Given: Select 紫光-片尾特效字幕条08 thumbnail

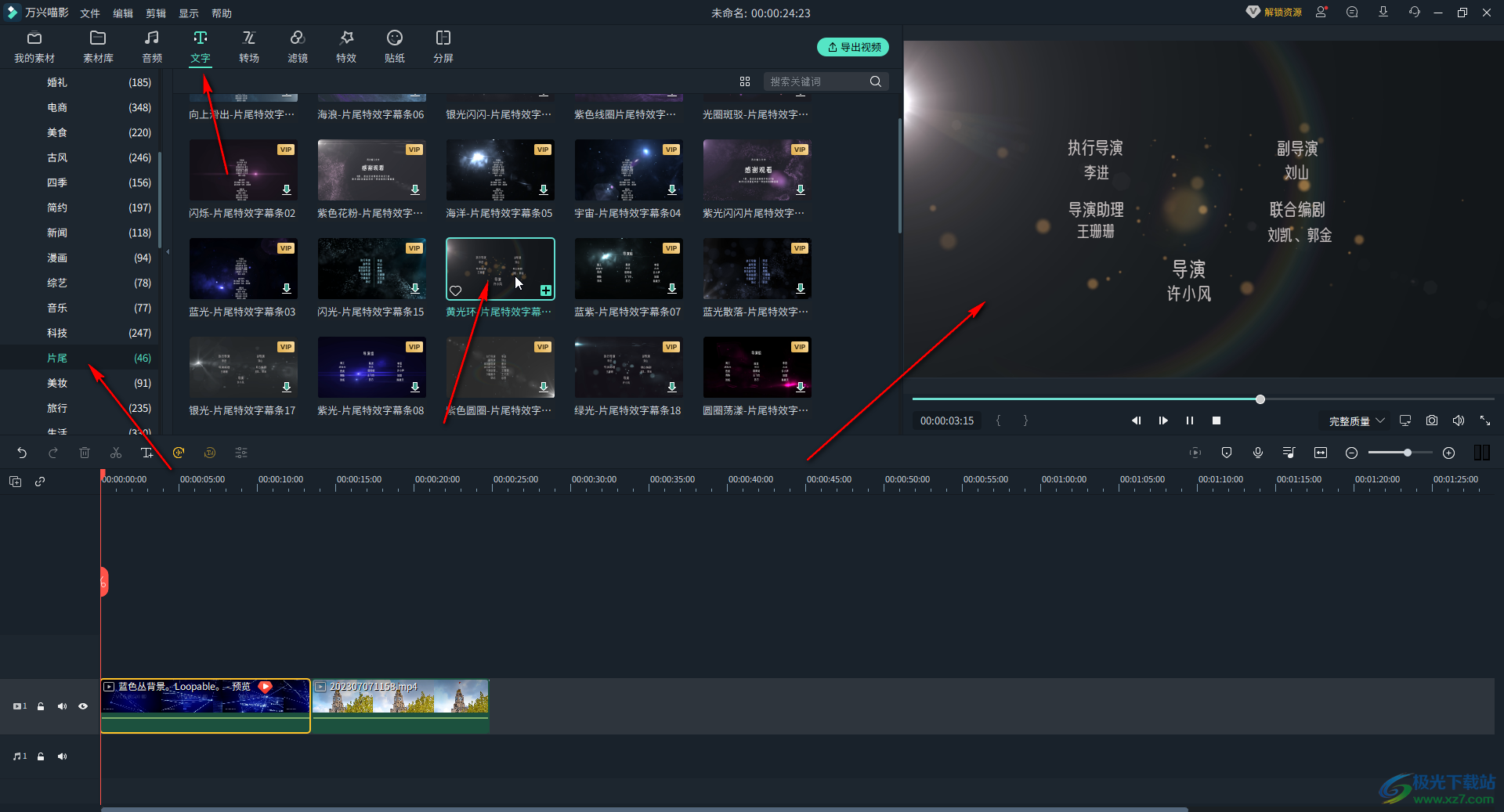Looking at the screenshot, I should point(371,367).
